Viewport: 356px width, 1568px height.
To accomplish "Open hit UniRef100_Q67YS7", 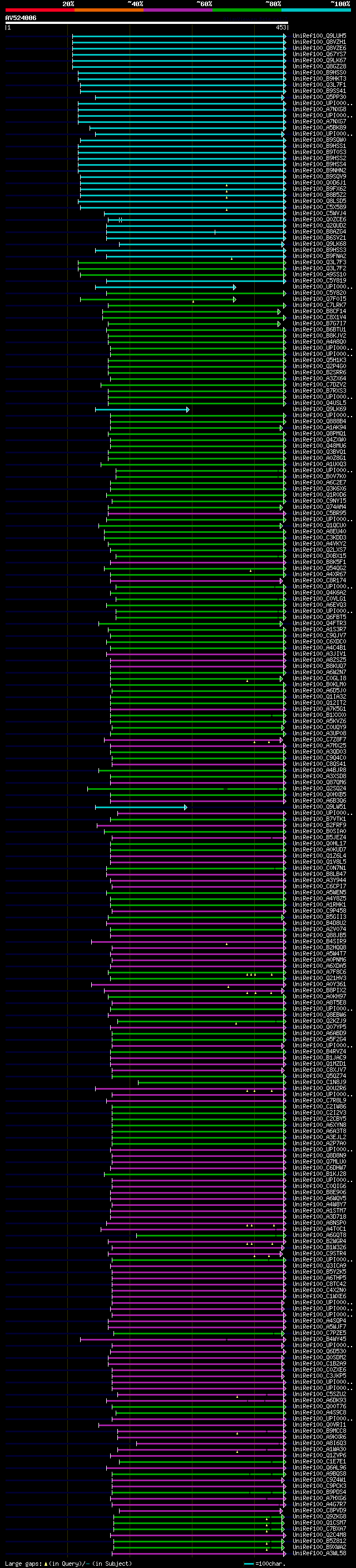I will [x=319, y=54].
